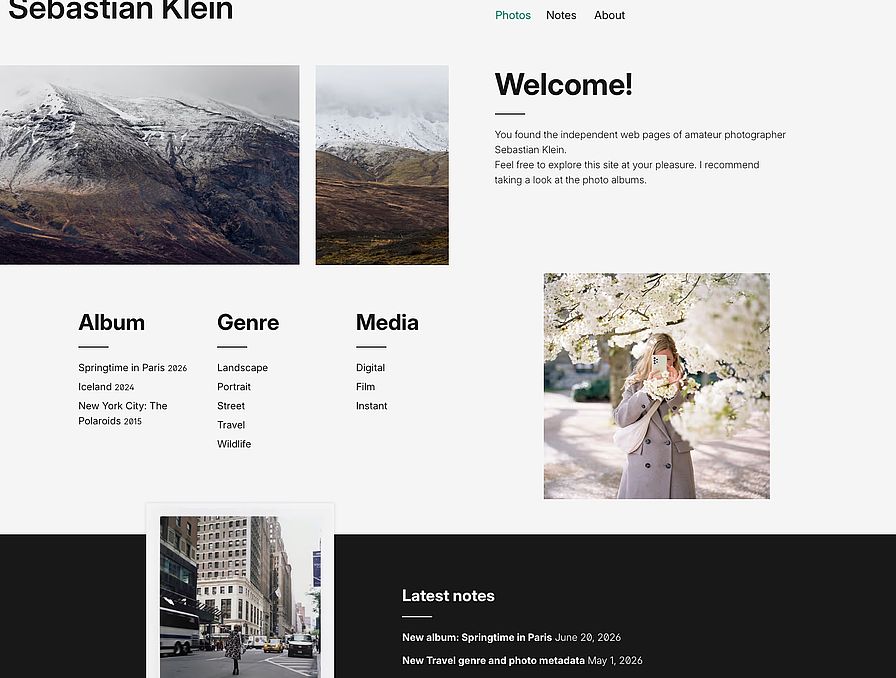Open the narrow snowy mountain hillside photo
The height and width of the screenshot is (678, 896).
click(x=382, y=165)
